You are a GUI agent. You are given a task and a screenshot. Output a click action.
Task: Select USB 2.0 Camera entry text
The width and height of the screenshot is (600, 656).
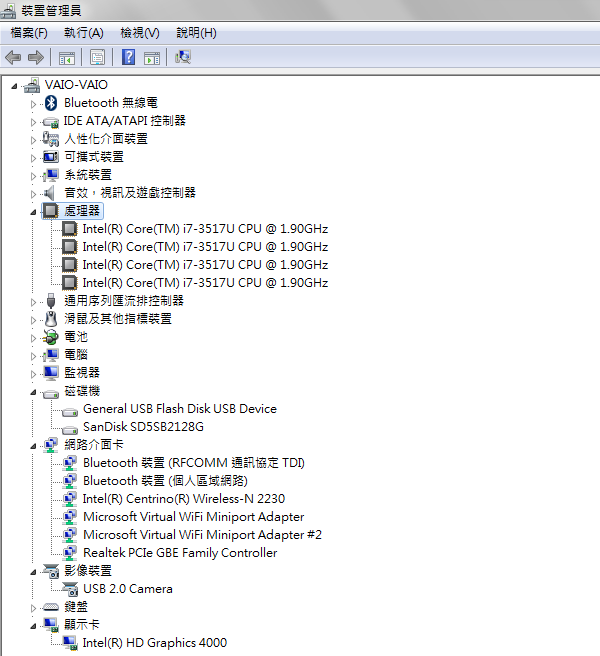128,589
